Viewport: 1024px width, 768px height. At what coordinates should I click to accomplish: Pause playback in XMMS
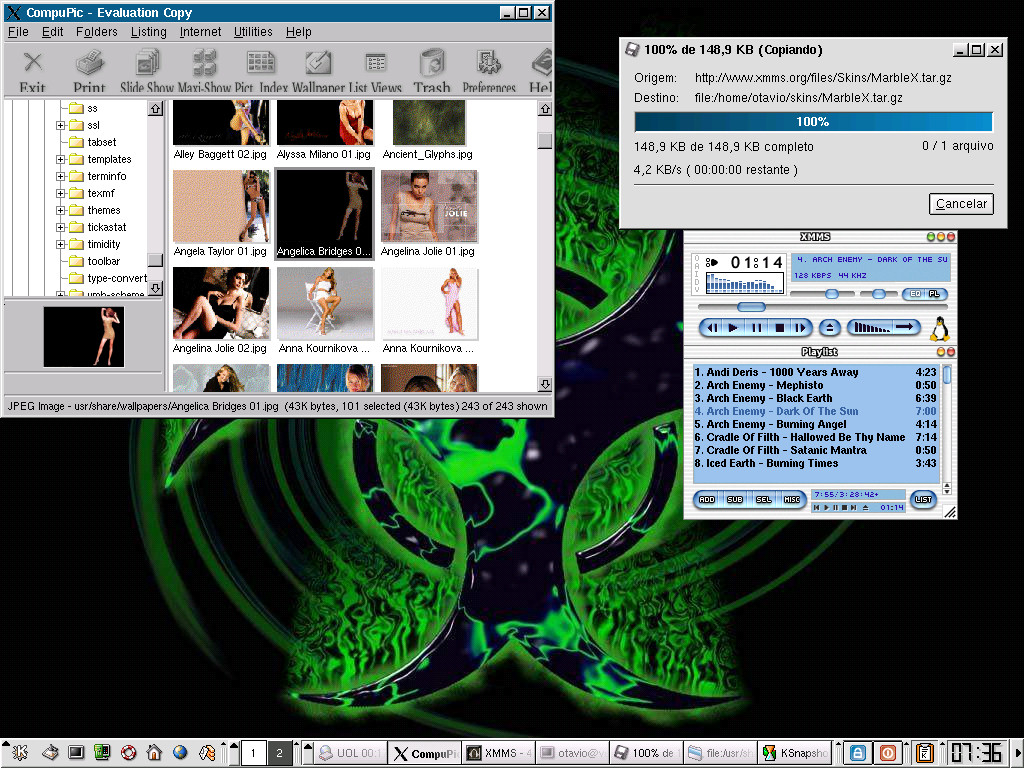756,328
